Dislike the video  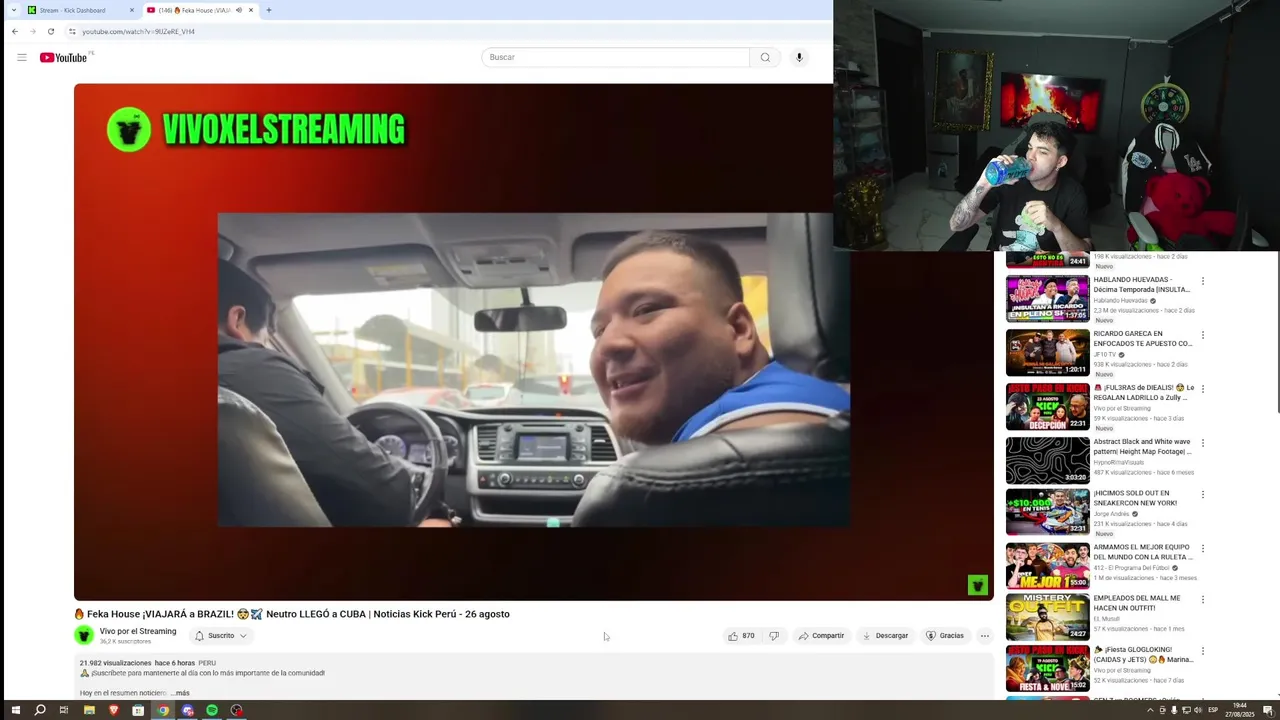773,636
